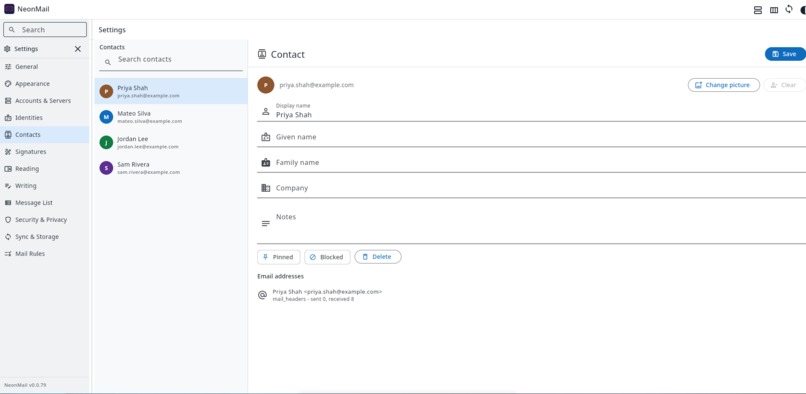Select Sam Rivera contact

[171, 168]
